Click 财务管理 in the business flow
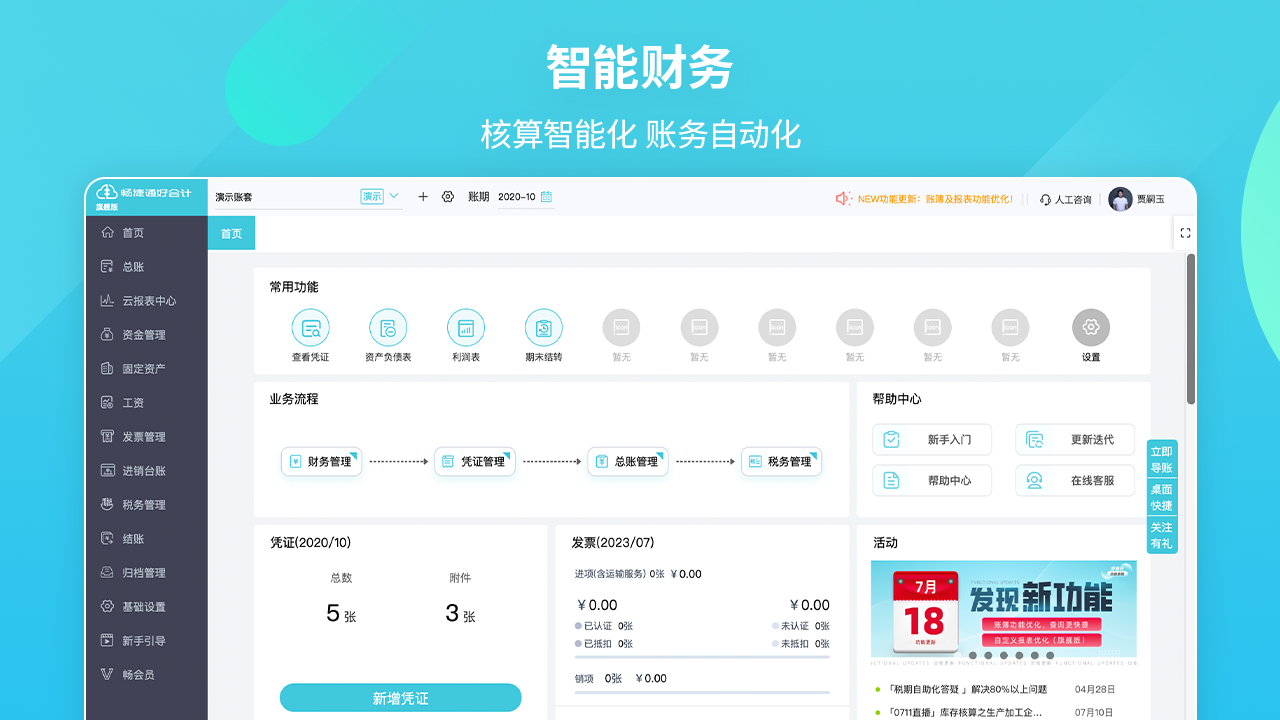The image size is (1280, 720). click(x=321, y=461)
